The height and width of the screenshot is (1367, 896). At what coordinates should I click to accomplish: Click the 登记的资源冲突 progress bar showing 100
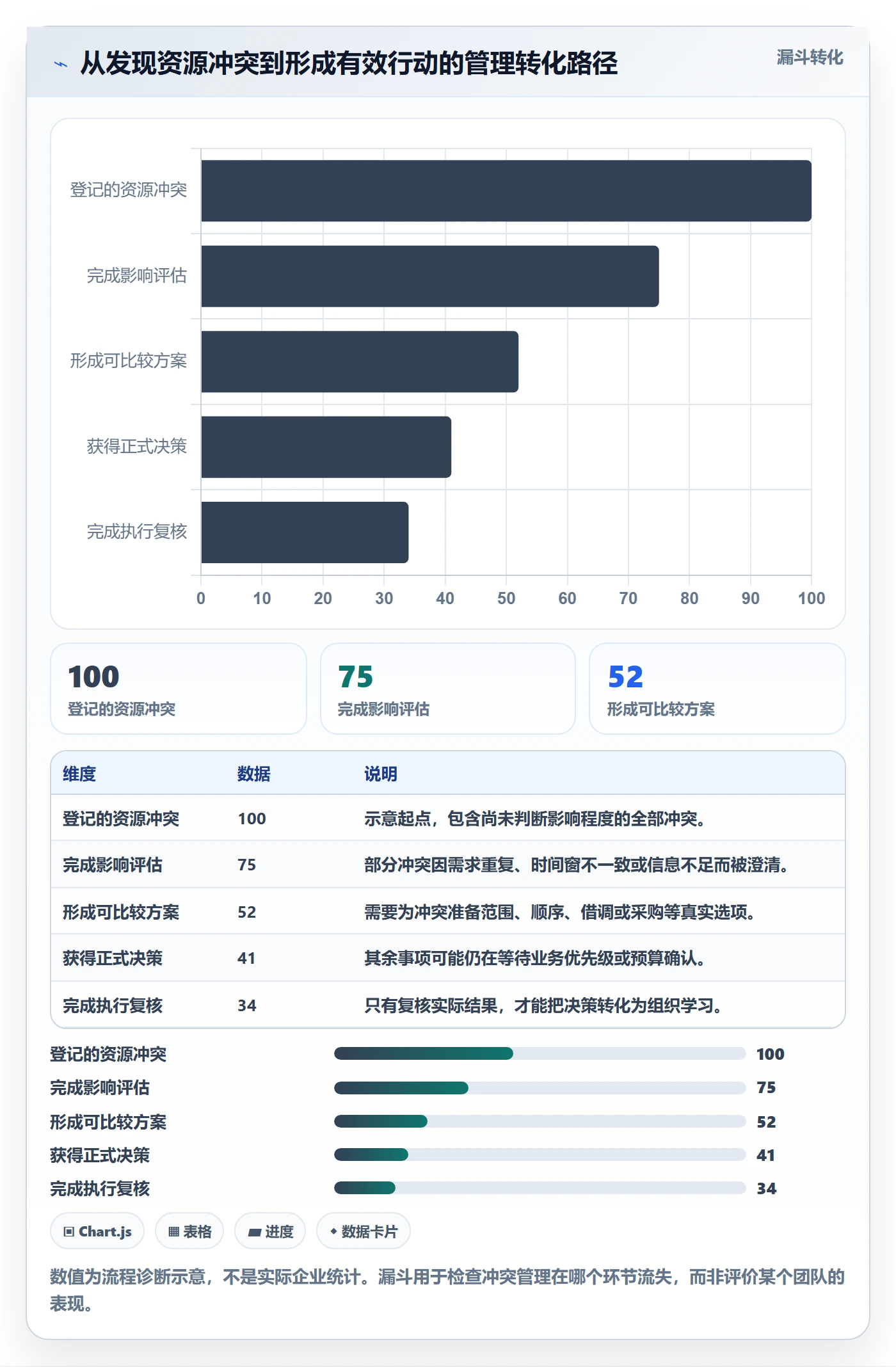point(540,1053)
